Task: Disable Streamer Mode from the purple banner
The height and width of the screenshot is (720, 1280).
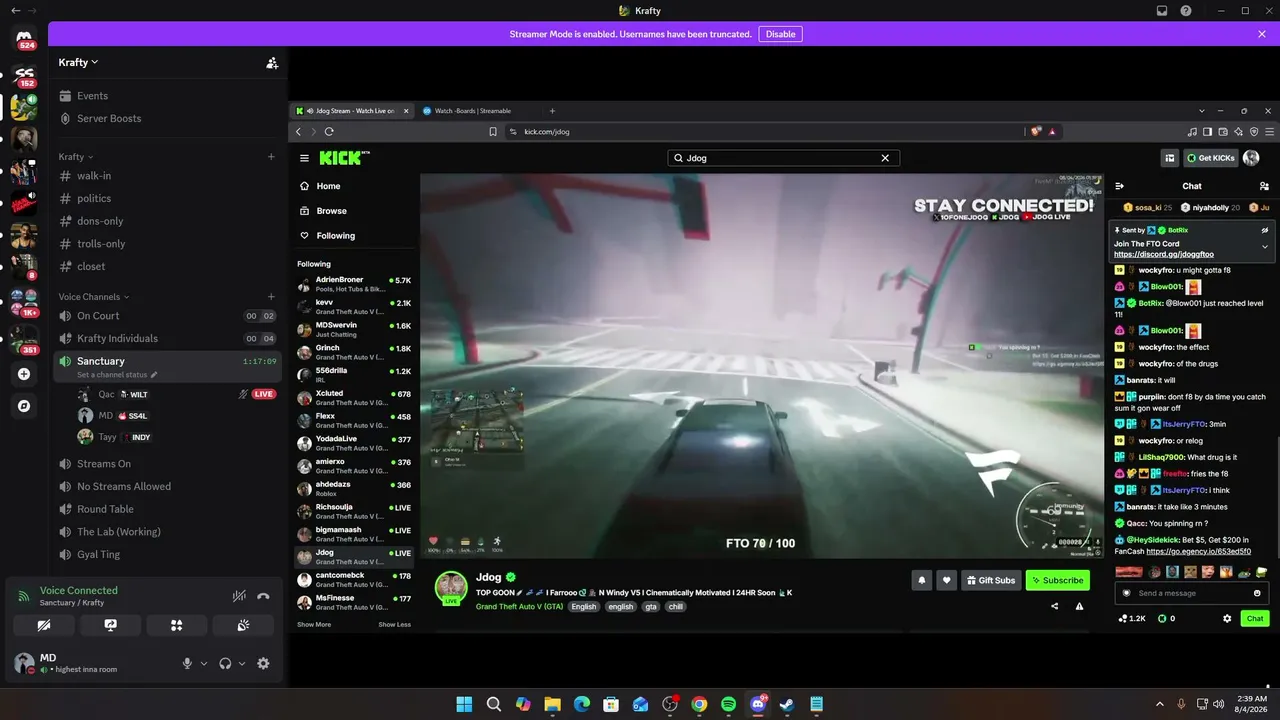Action: 780,34
